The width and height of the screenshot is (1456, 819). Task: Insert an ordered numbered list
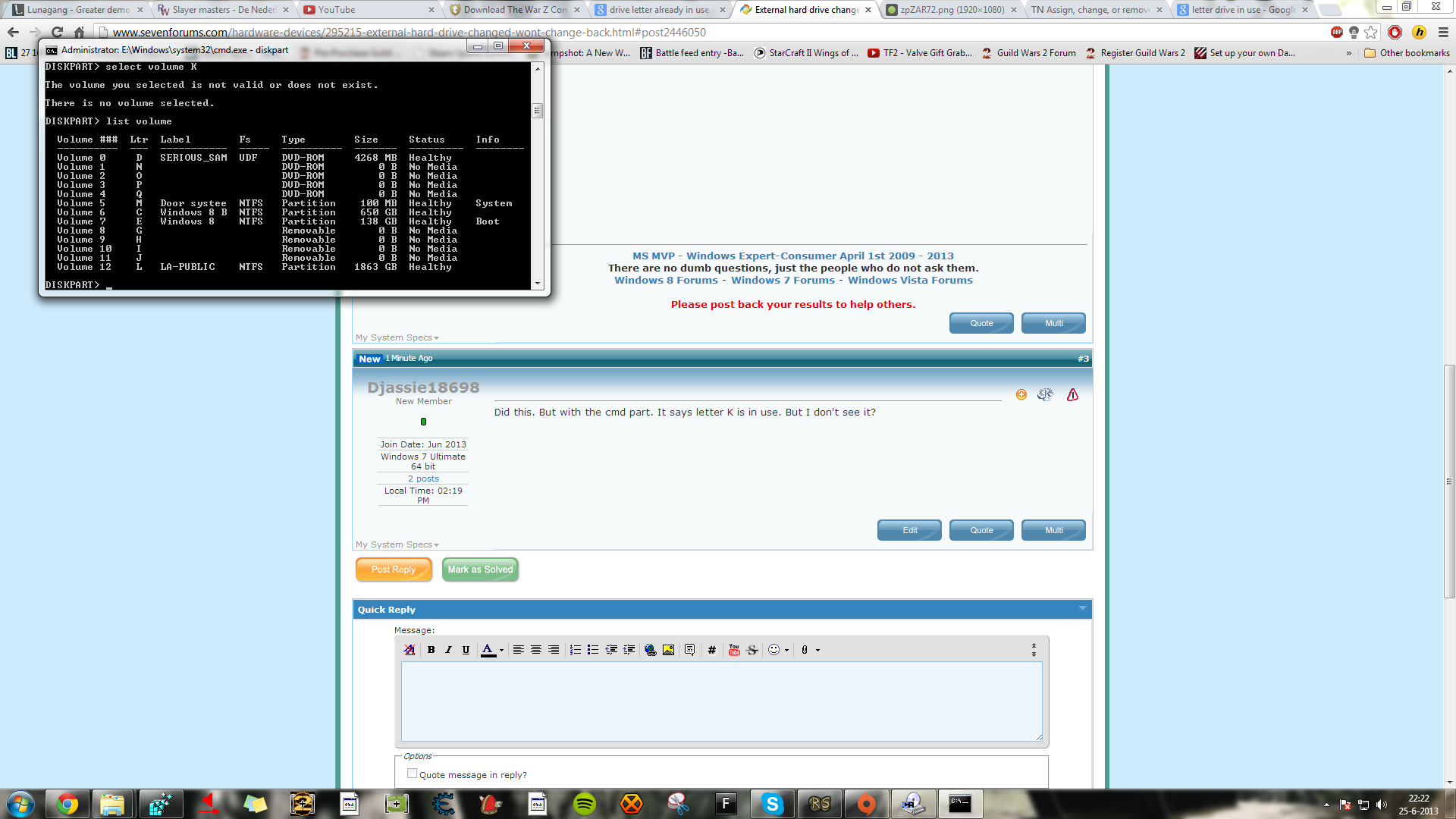(576, 650)
